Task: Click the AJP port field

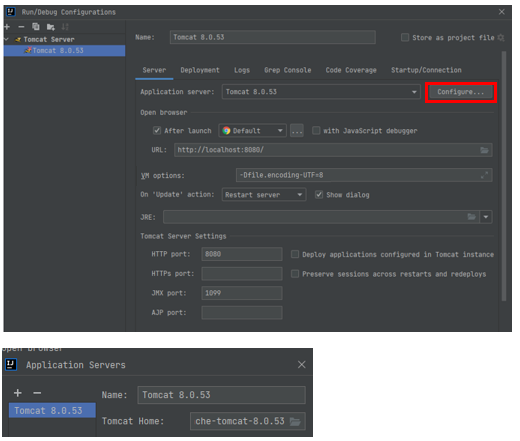Action: point(242,313)
